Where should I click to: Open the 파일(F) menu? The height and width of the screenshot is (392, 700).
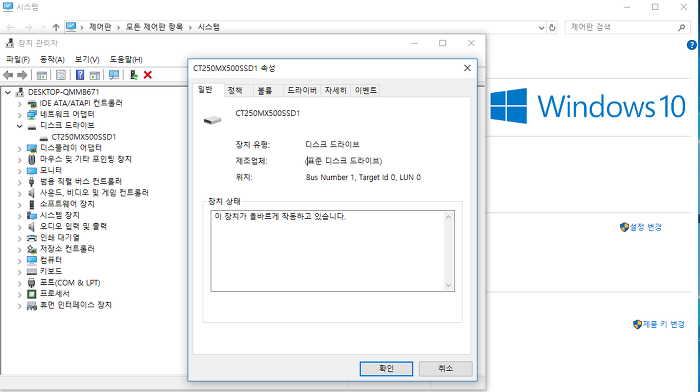pos(18,59)
